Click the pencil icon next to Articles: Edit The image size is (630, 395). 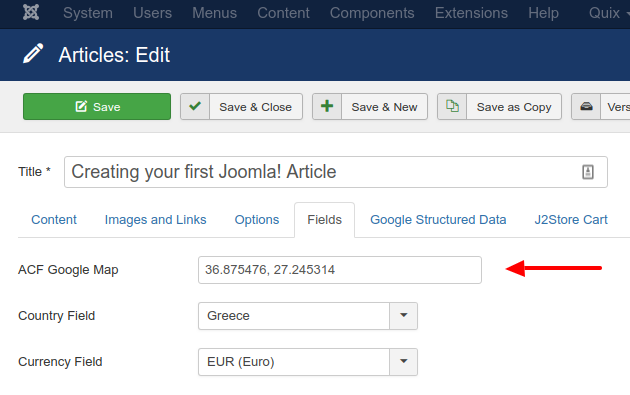[33, 54]
